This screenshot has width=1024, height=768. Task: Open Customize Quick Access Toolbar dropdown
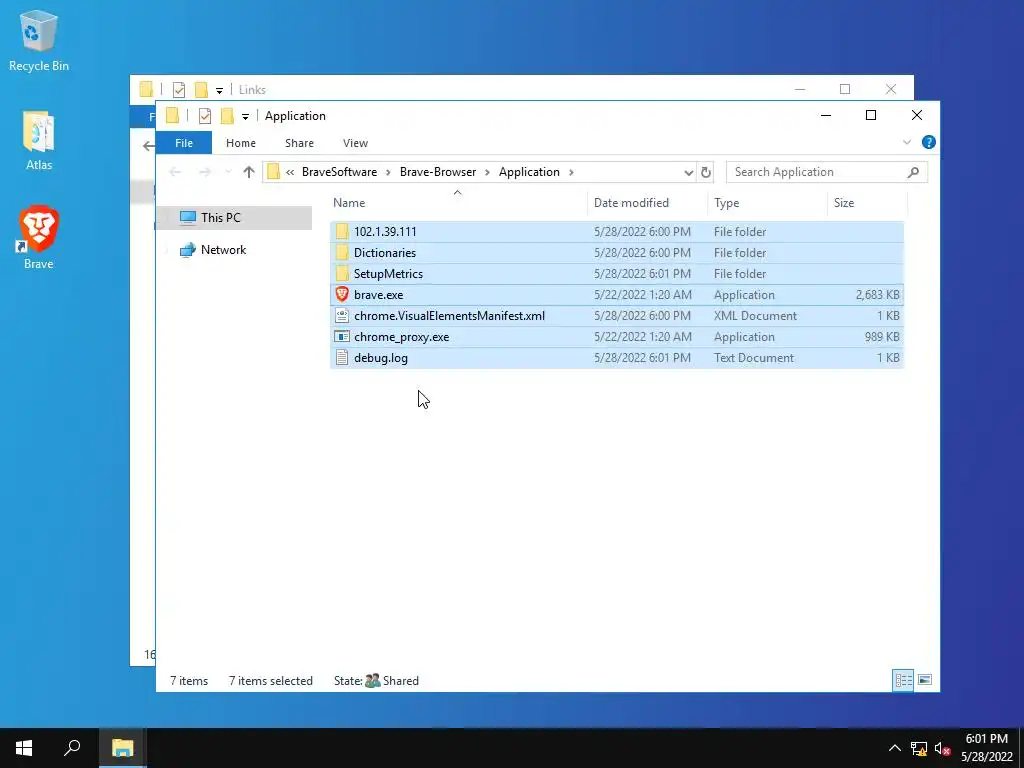tap(245, 117)
